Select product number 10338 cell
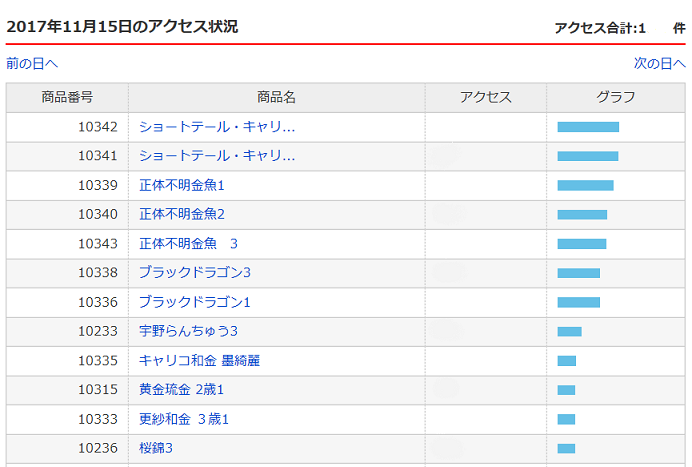This screenshot has width=692, height=467. 67,273
